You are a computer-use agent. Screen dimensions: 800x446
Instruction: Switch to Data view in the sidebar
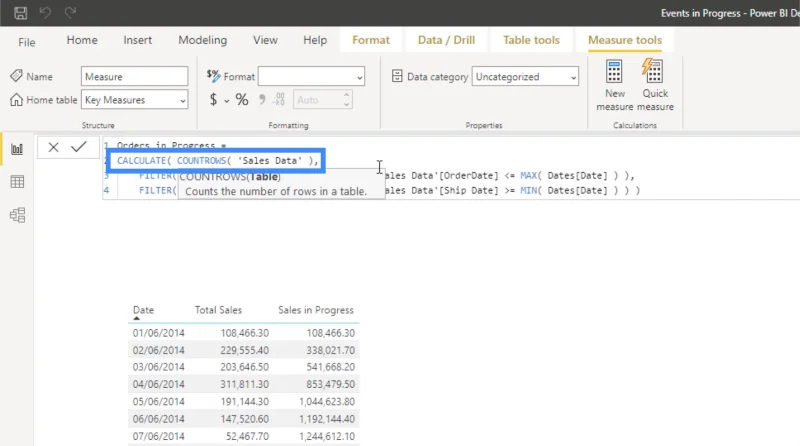pos(17,182)
